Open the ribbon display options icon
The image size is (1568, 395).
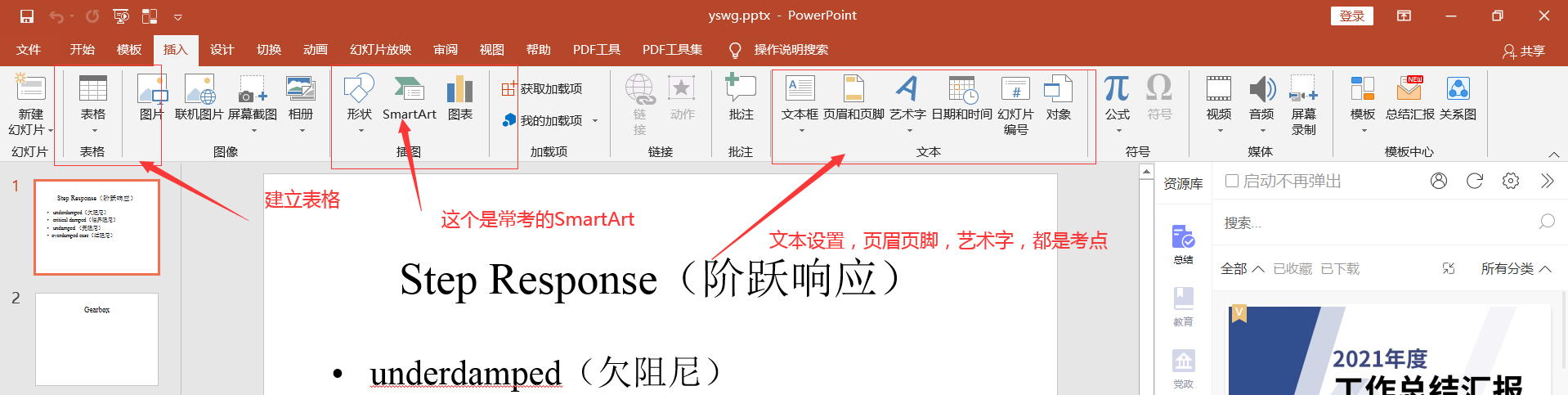coord(1404,16)
